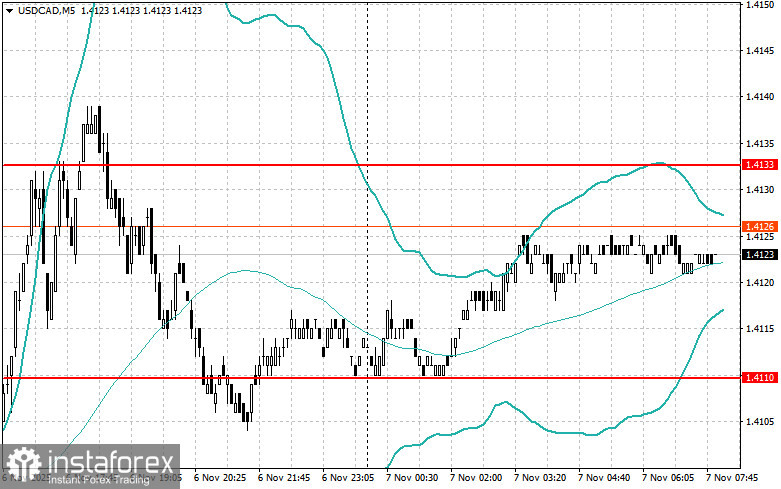Select the 1.4126 orange price level label

click(760, 227)
